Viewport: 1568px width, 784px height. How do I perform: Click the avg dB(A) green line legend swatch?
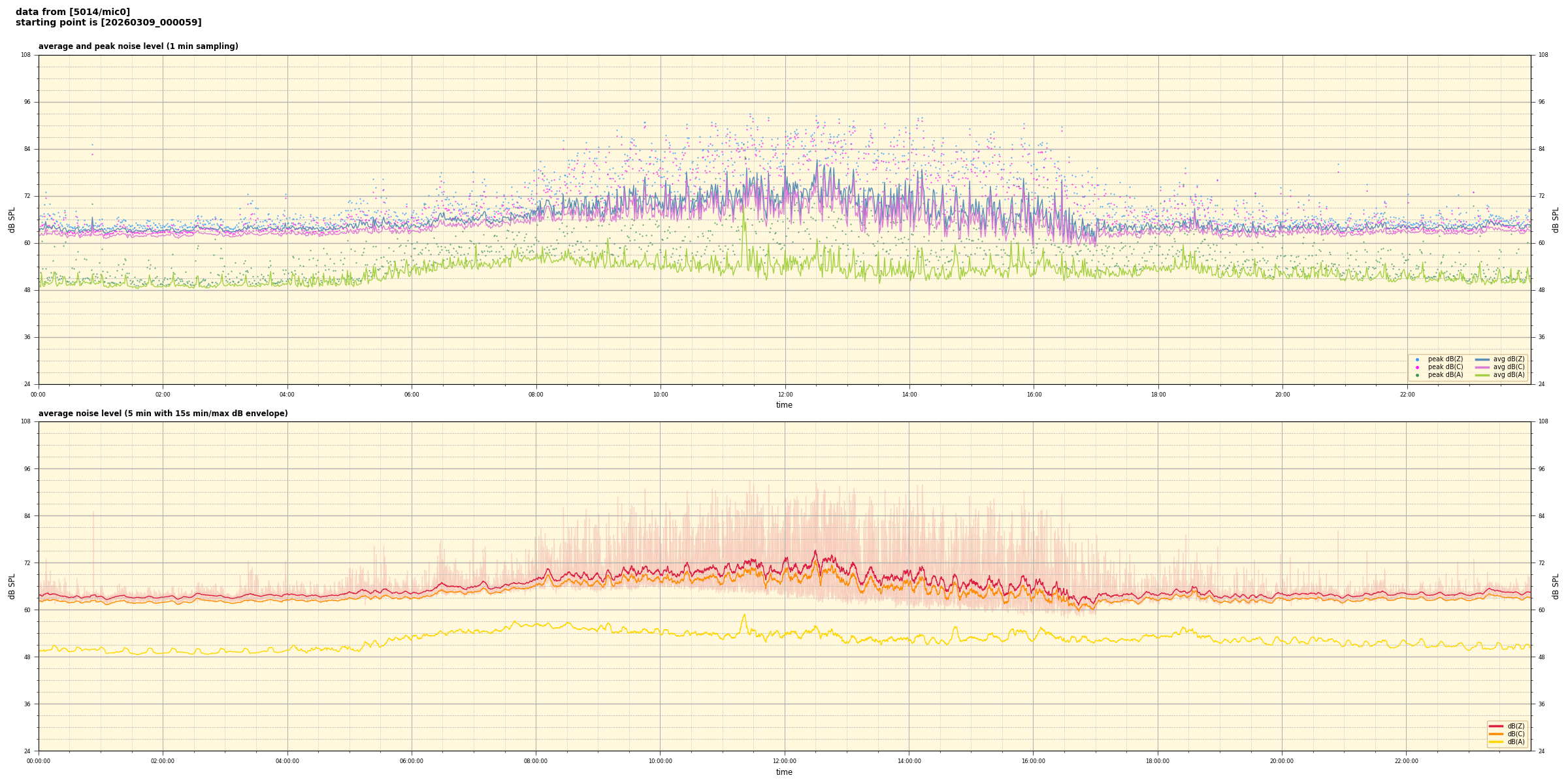pos(1482,375)
